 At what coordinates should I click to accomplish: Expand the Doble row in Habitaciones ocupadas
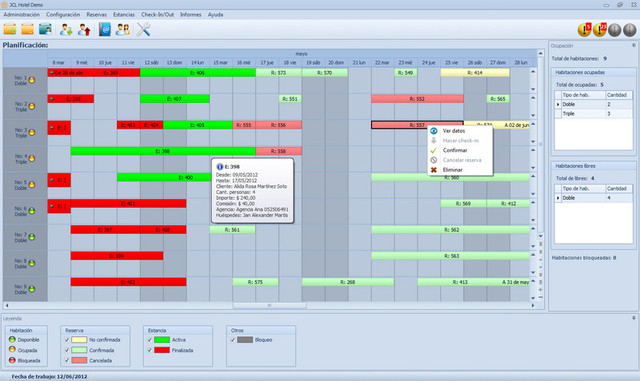(558, 105)
